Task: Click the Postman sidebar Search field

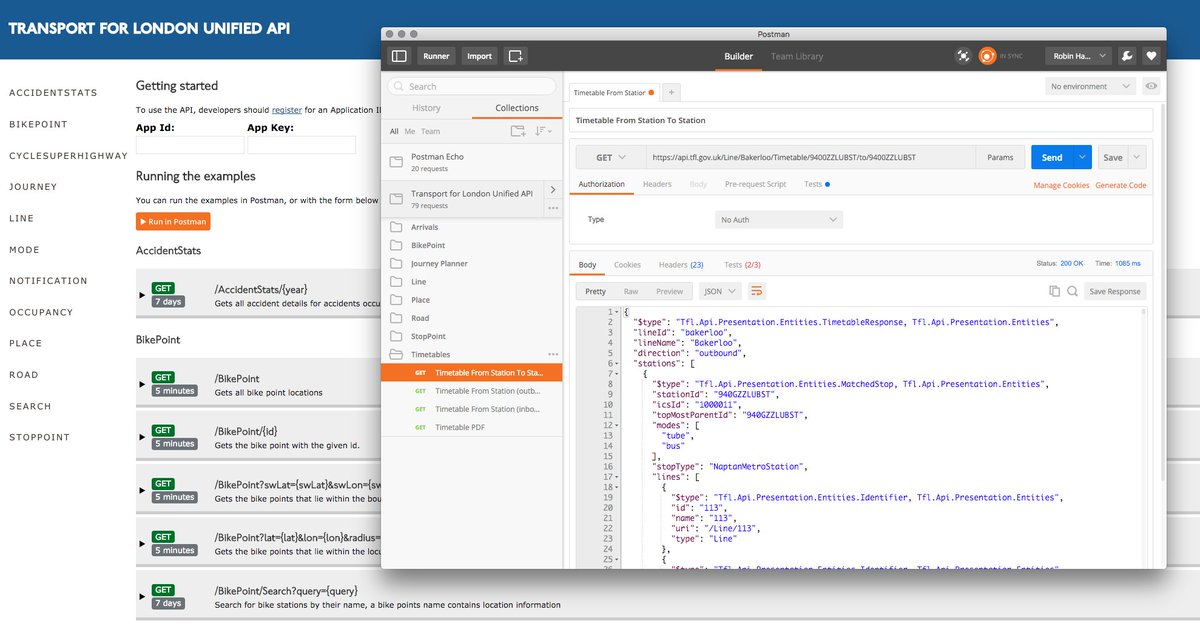Action: pos(471,86)
